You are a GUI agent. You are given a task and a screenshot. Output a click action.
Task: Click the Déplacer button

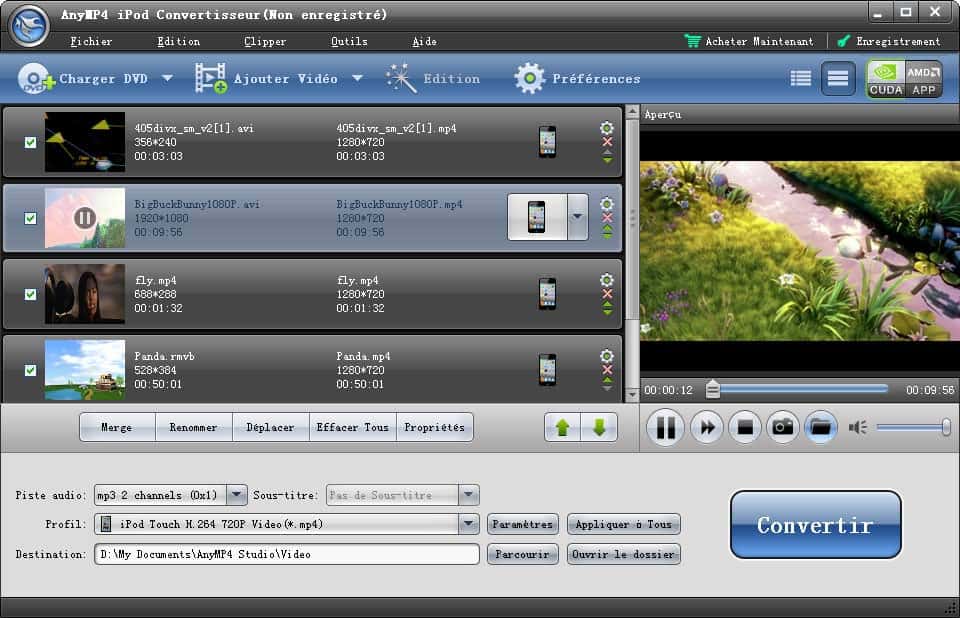point(270,427)
